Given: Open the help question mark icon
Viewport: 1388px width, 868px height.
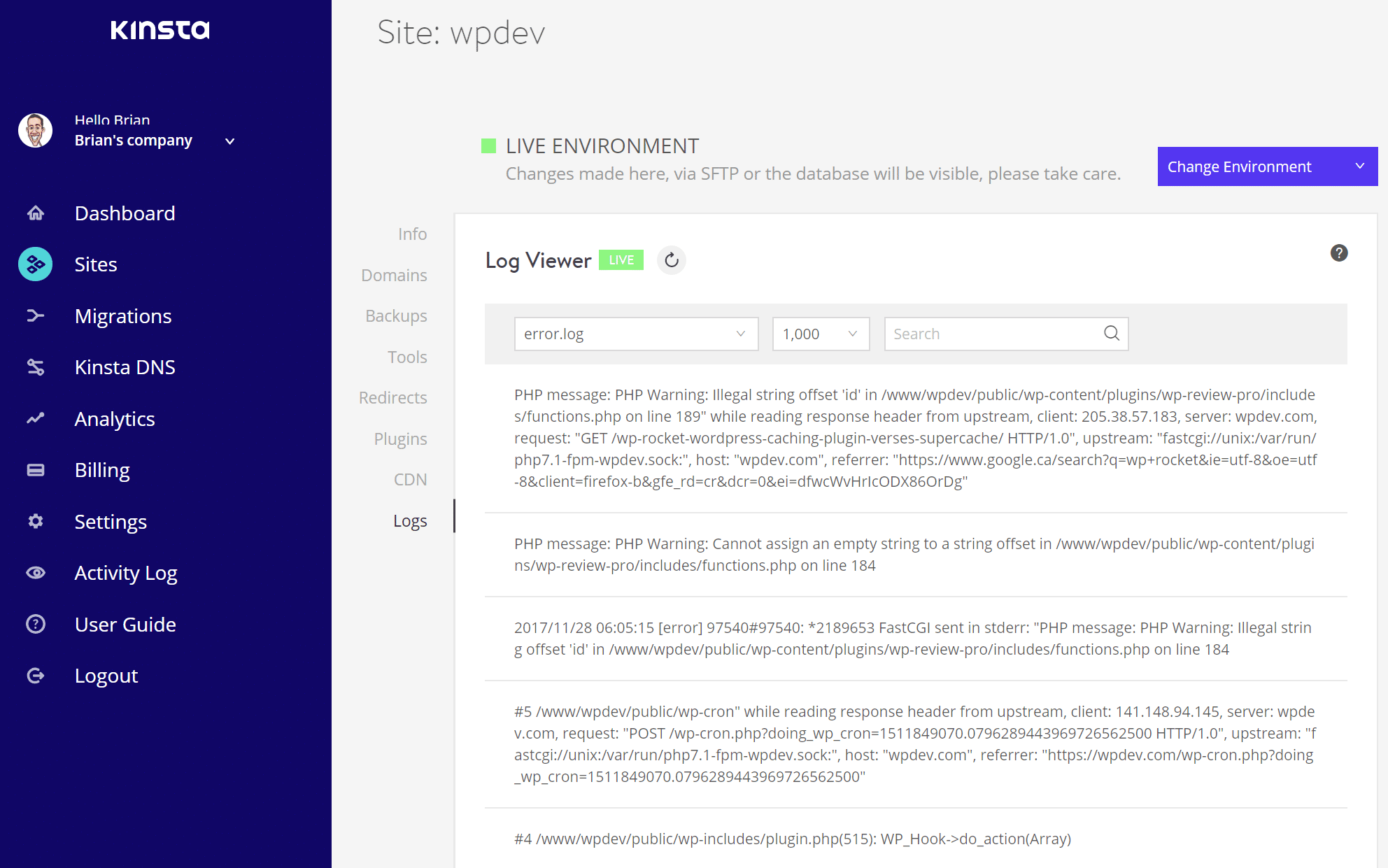Looking at the screenshot, I should coord(1338,253).
